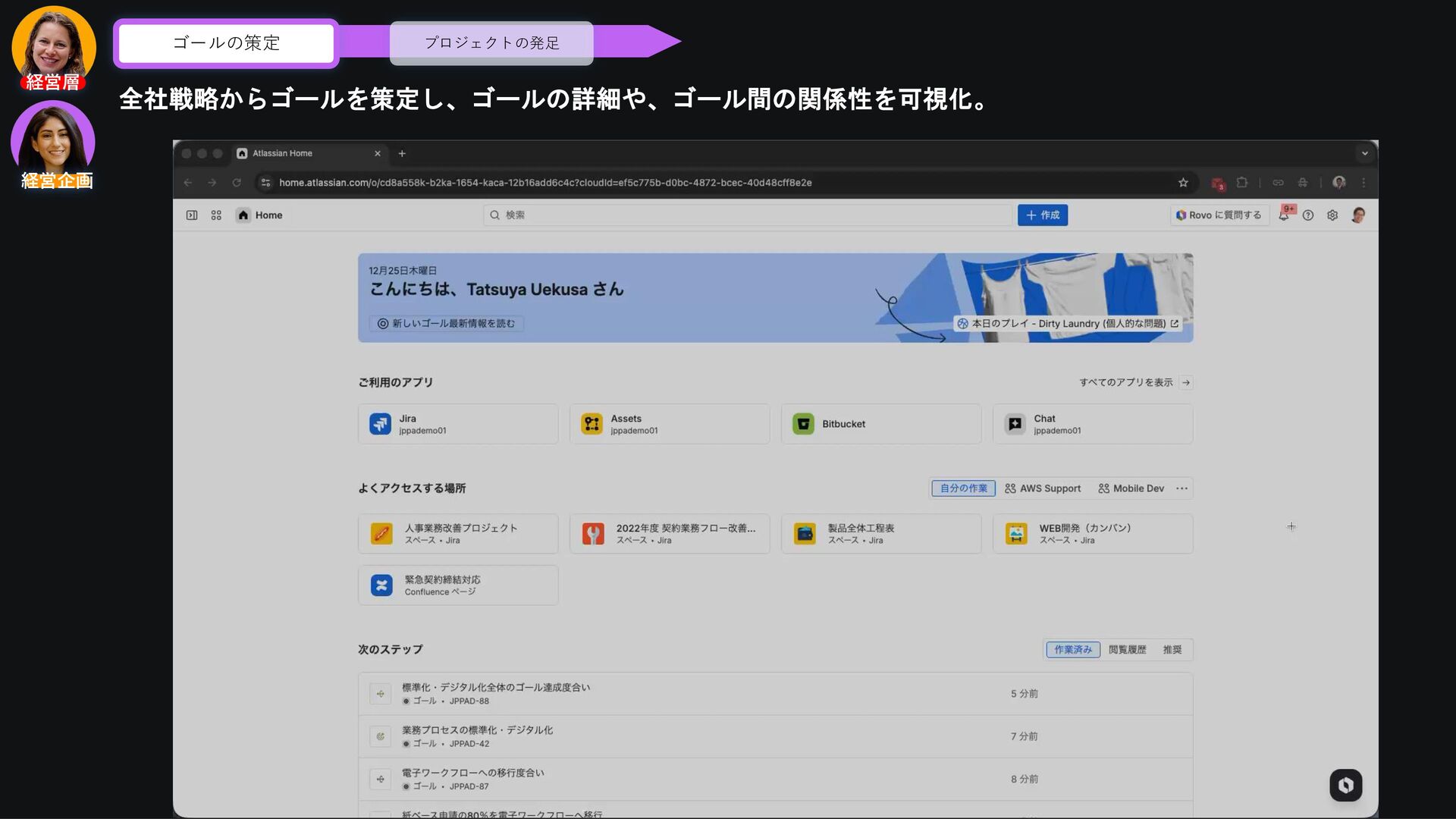Screen dimensions: 1456x819
Task: Select the Mobile Dev filter
Action: pyautogui.click(x=1131, y=488)
